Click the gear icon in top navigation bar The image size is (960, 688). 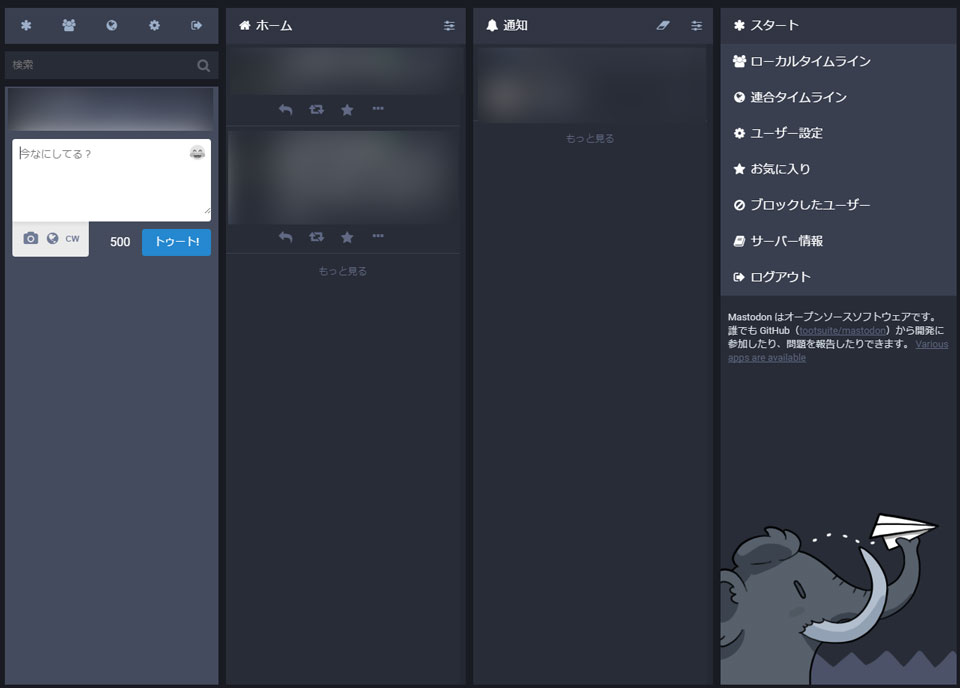pyautogui.click(x=154, y=26)
